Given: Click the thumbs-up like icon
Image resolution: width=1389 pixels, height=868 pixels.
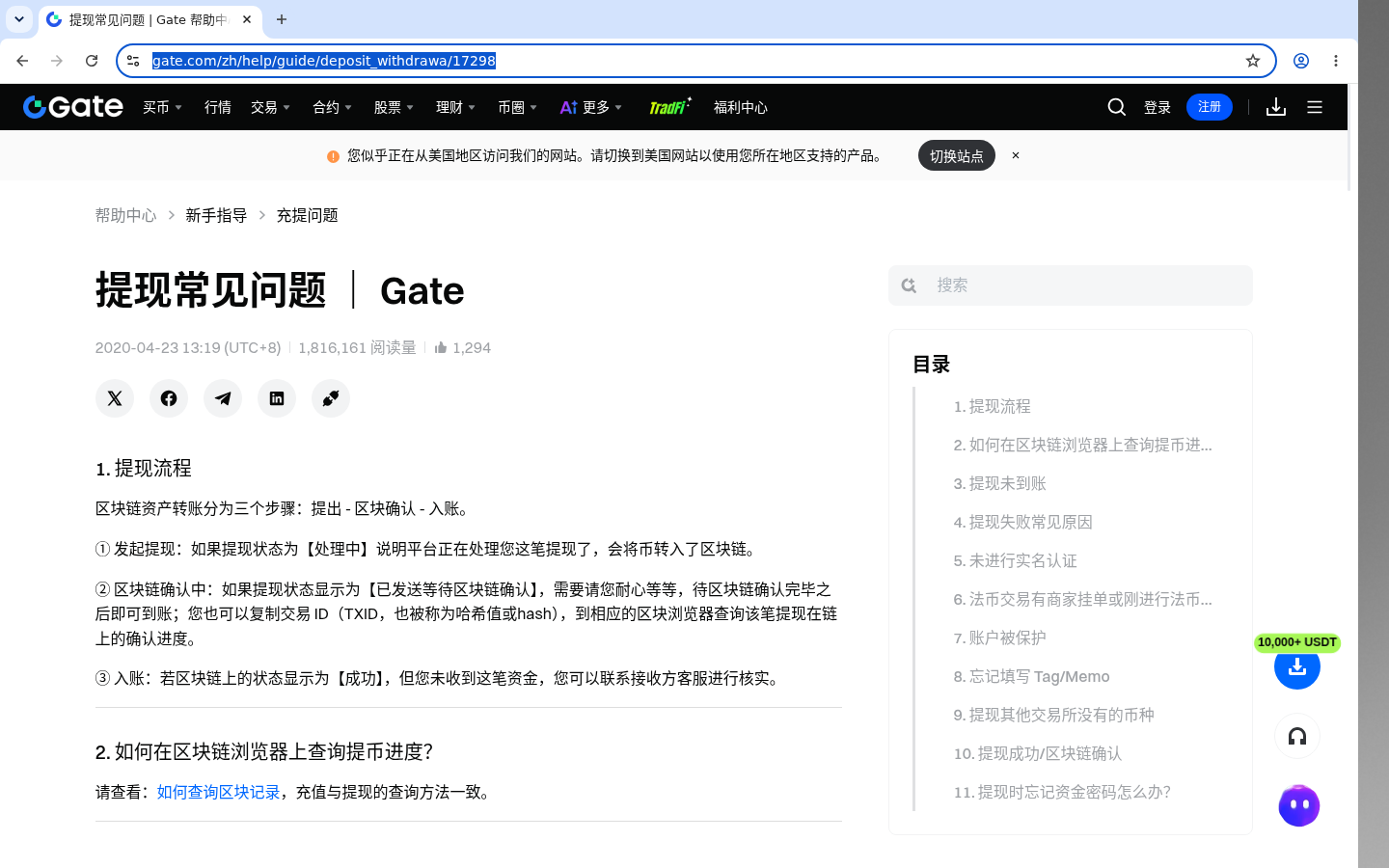Looking at the screenshot, I should tap(441, 347).
